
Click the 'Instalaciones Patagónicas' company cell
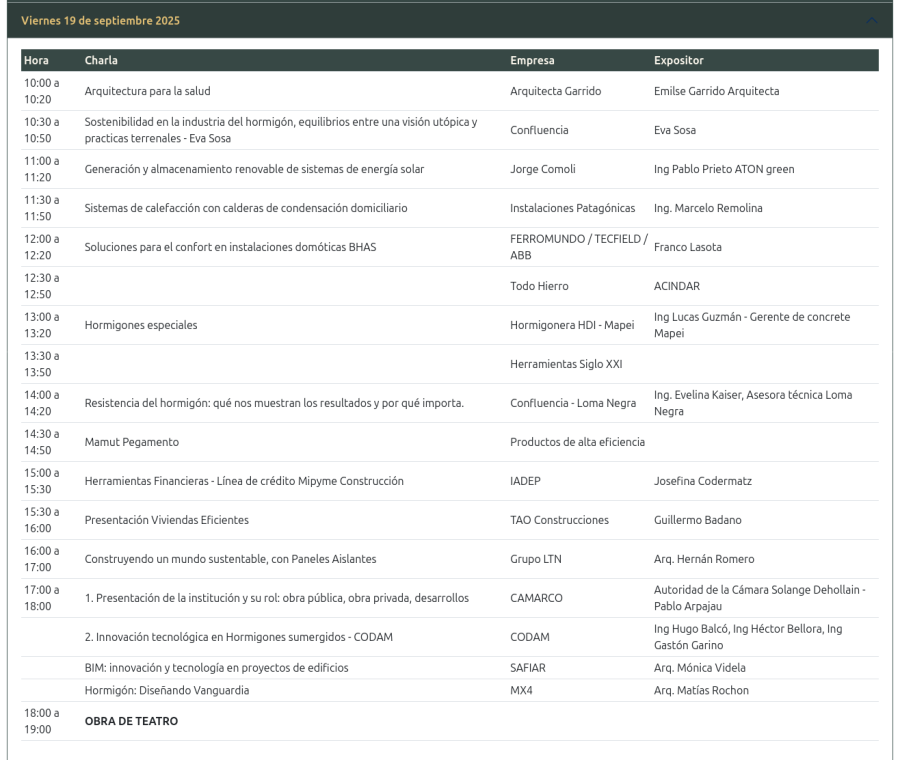coord(572,208)
